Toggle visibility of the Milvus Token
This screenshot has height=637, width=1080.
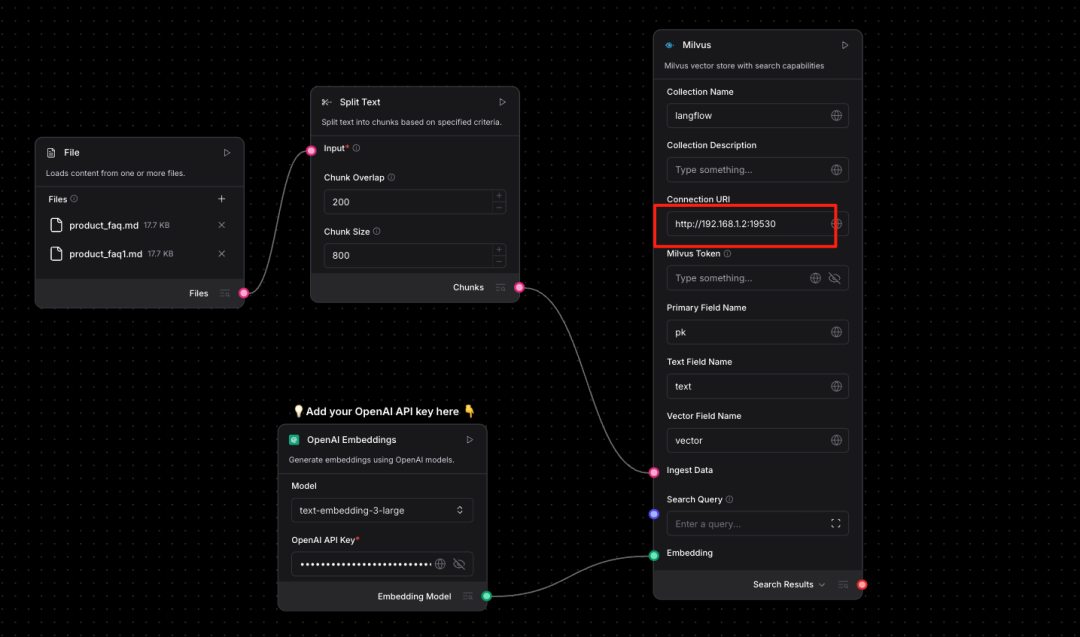[x=835, y=278]
